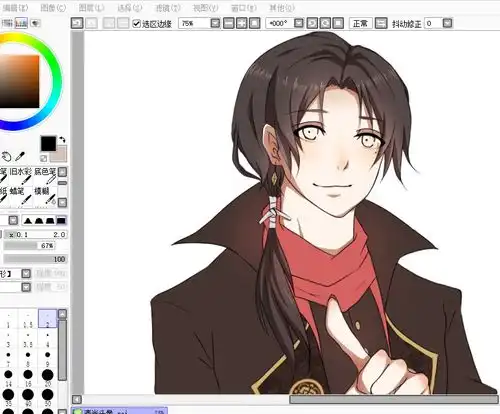This screenshot has width=500, height=414.
Task: Toggle the transparent color square under foreground swatch
Action: 43,158
